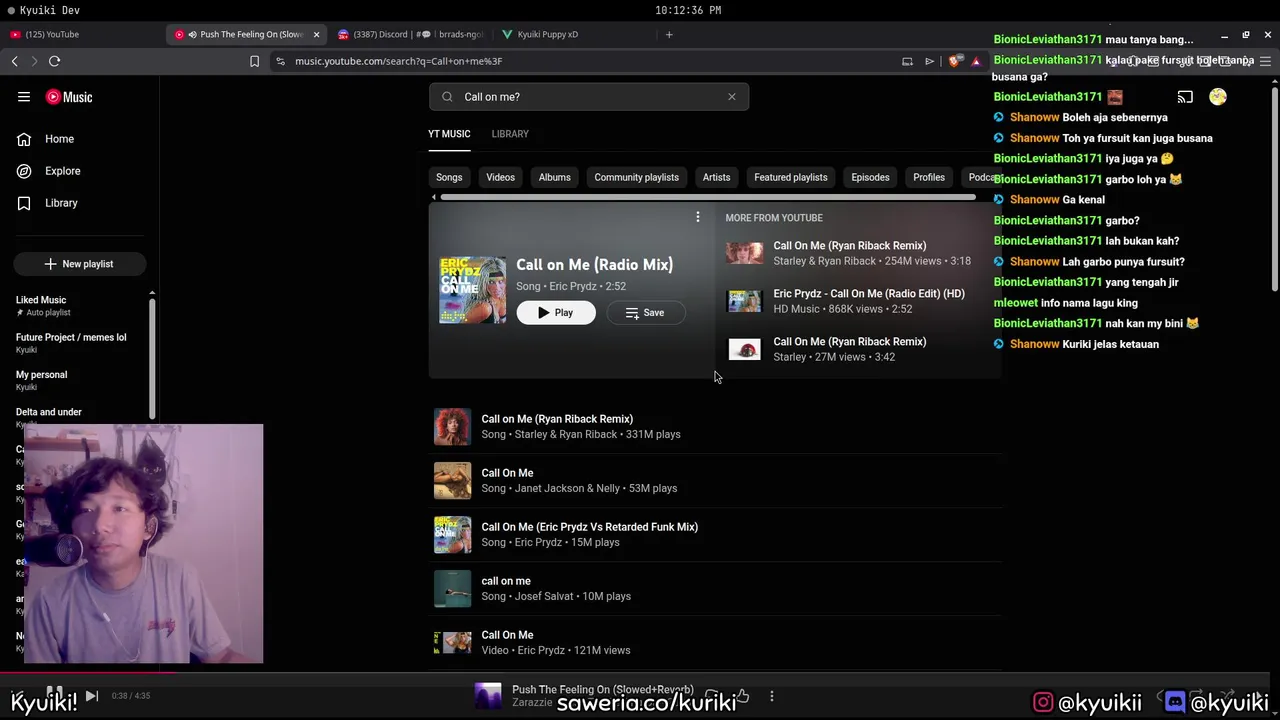Open the account avatar menu
The image size is (1280, 720).
[1217, 97]
